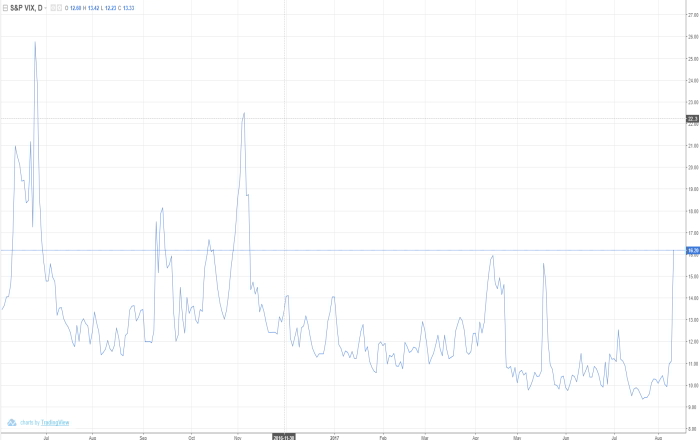Click the 17.00 price scale label
Screen dimensions: 700x440
693,233
